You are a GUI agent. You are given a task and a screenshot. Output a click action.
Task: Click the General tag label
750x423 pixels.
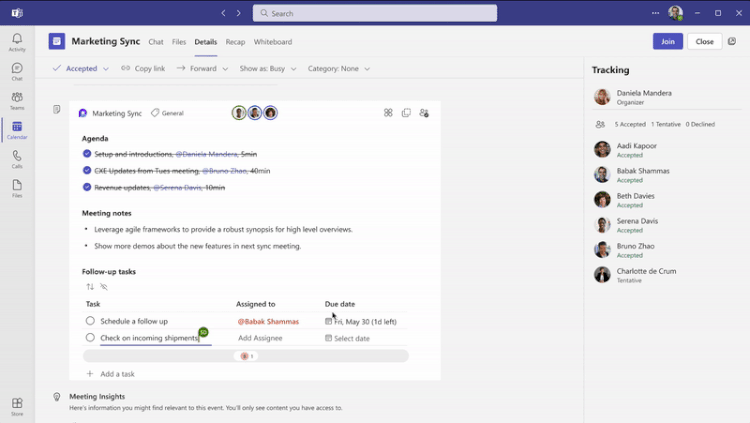pos(167,113)
